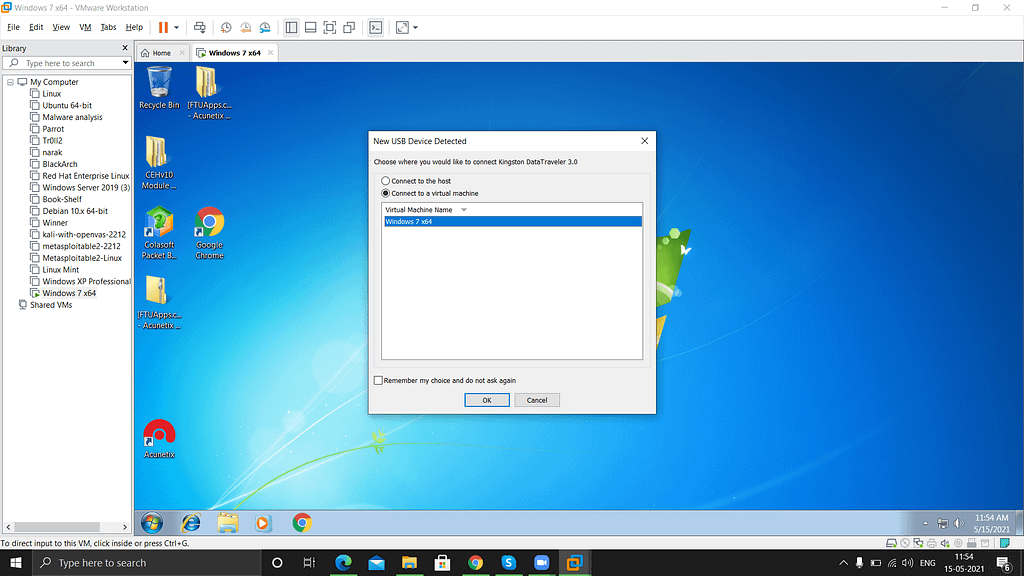1024x576 pixels.
Task: Open the power options dropdown arrow
Action: click(x=176, y=27)
